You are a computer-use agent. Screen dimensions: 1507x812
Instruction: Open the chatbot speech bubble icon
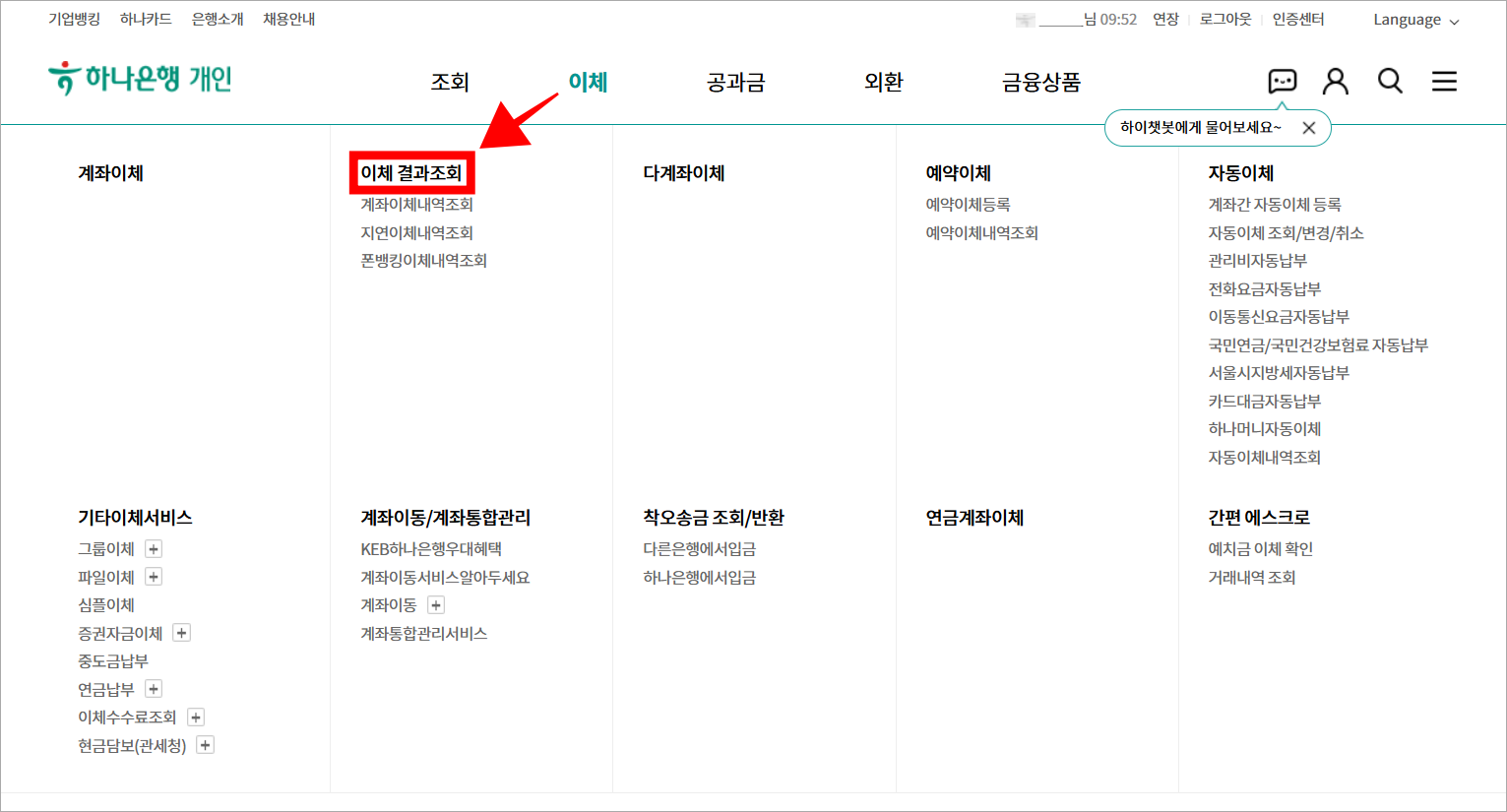click(x=1282, y=81)
